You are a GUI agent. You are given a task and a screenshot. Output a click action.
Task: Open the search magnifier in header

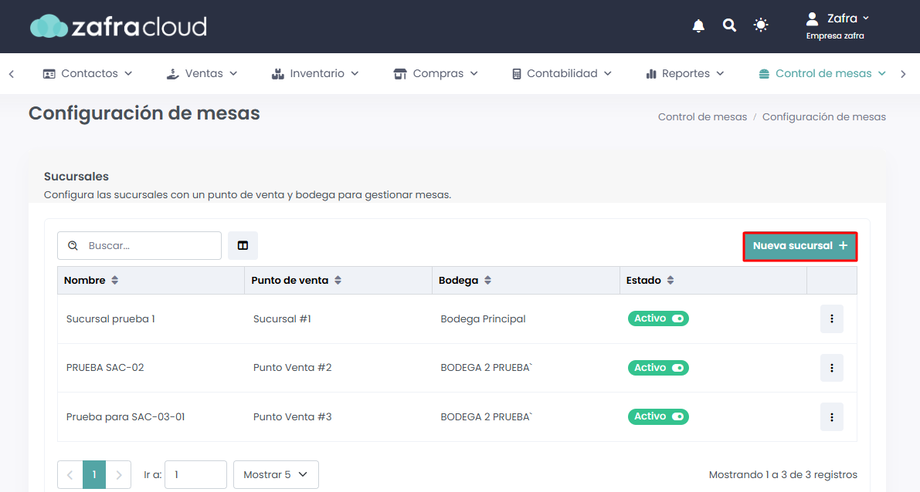[729, 25]
